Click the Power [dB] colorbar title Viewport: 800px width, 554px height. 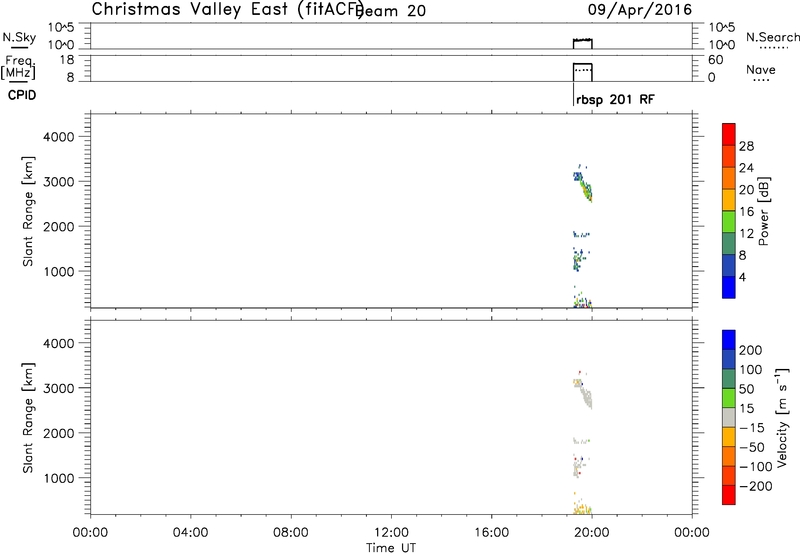(x=763, y=211)
